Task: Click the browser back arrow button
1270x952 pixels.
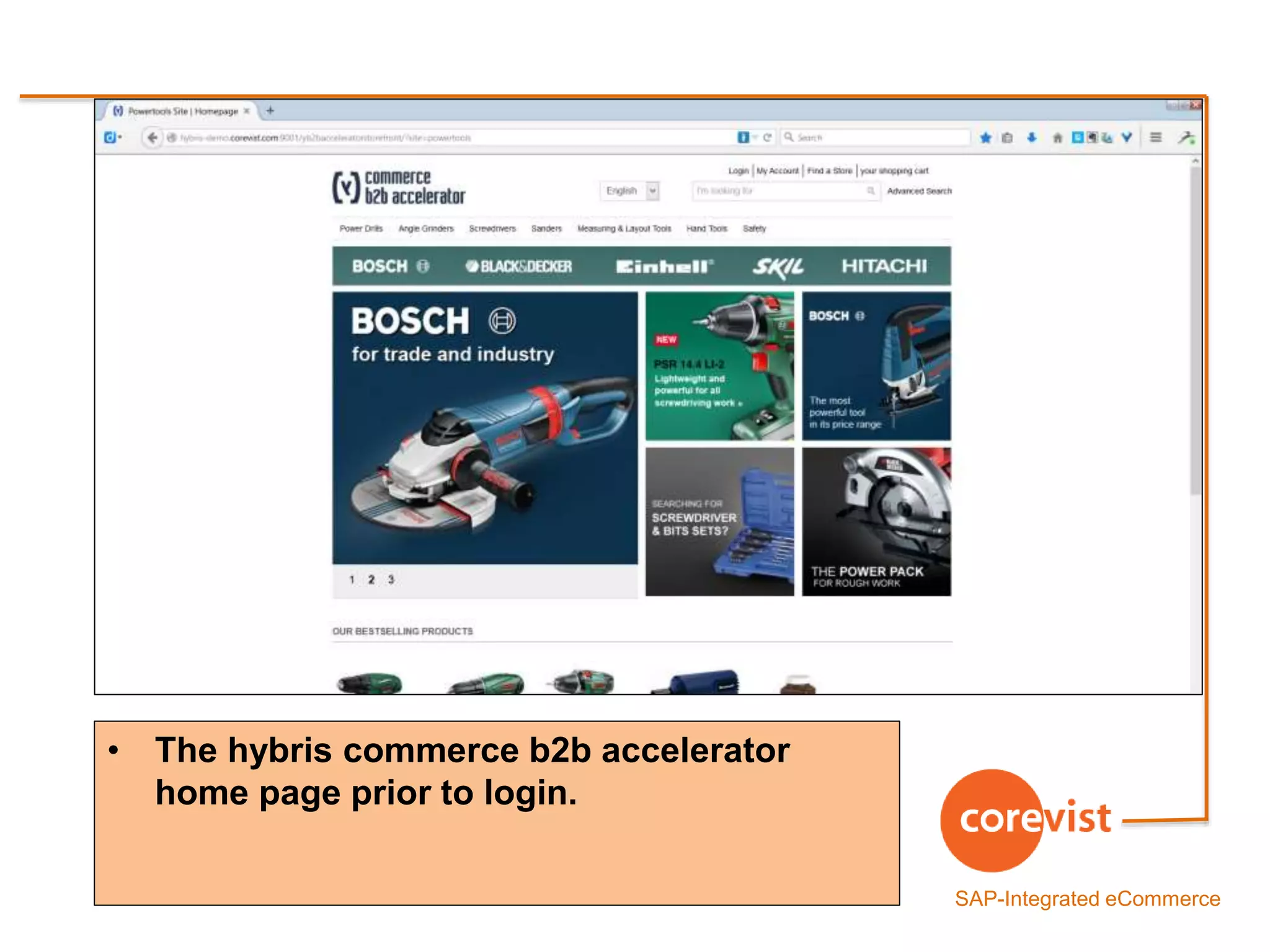Action: click(153, 137)
